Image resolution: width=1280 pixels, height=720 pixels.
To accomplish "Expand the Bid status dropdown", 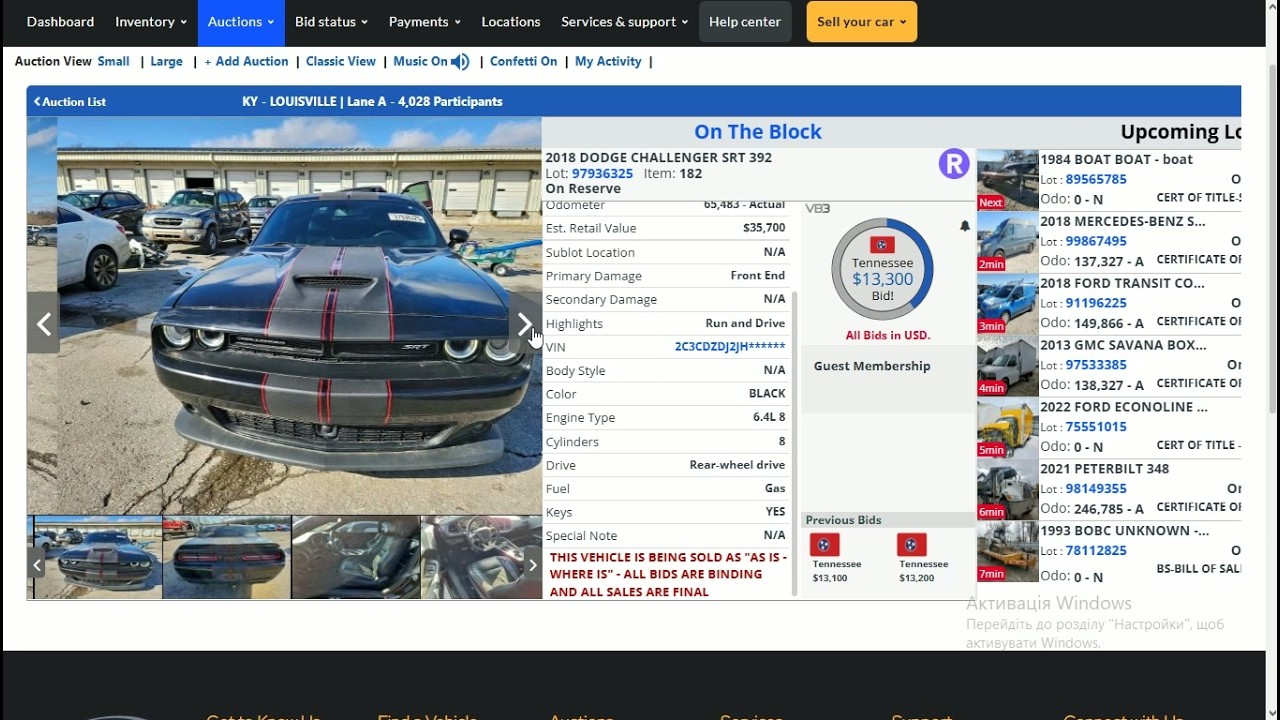I will click(x=331, y=22).
